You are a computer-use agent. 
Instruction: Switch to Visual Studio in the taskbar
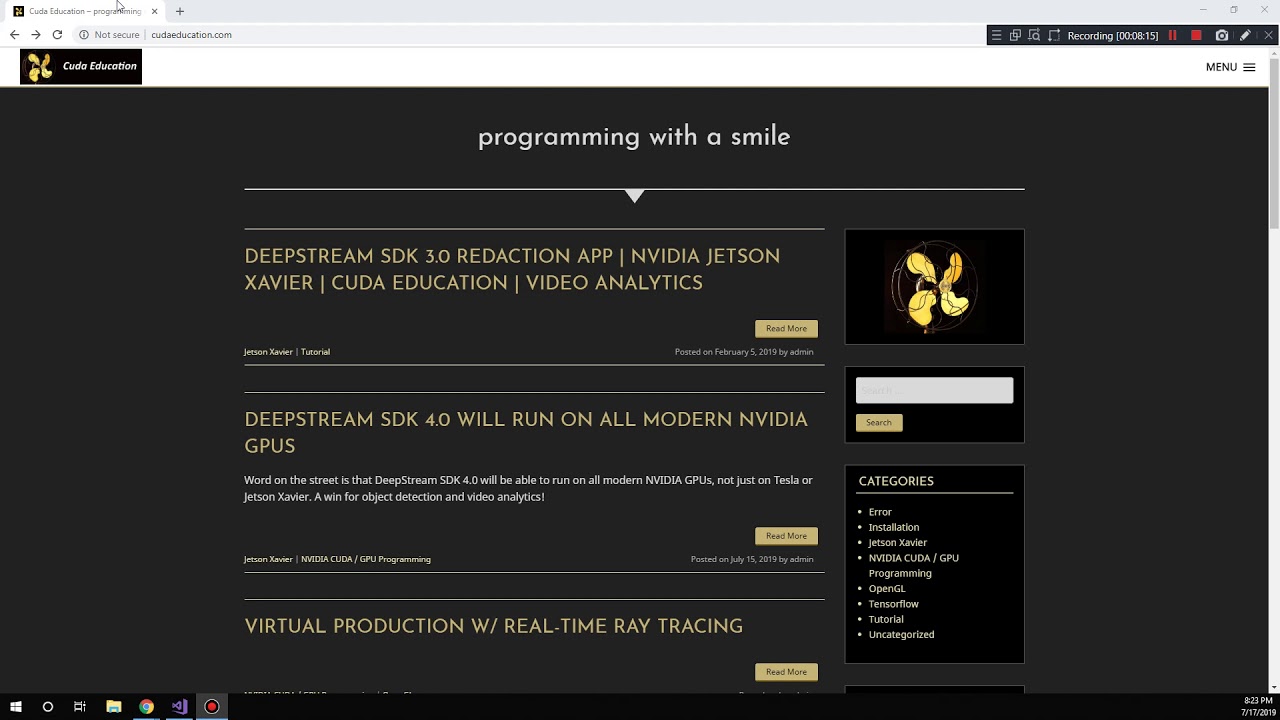(179, 707)
